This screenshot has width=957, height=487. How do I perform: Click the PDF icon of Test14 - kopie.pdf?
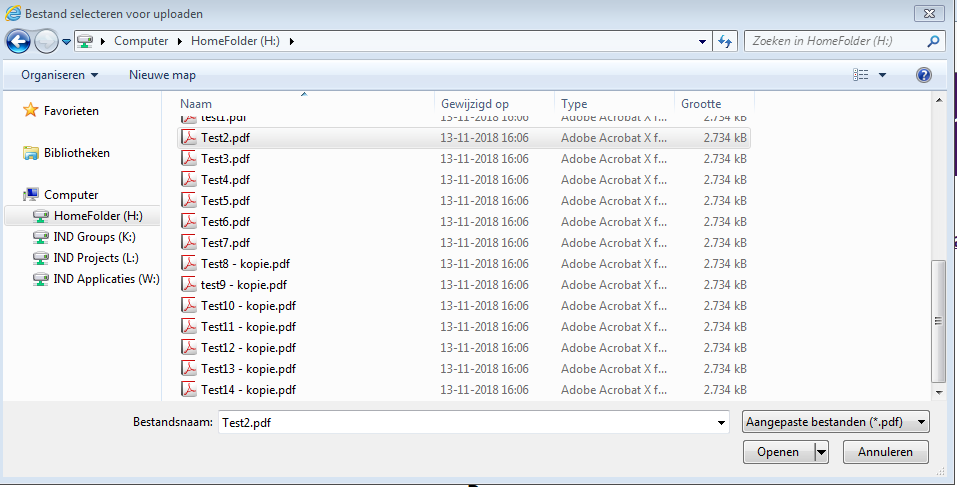pos(189,389)
